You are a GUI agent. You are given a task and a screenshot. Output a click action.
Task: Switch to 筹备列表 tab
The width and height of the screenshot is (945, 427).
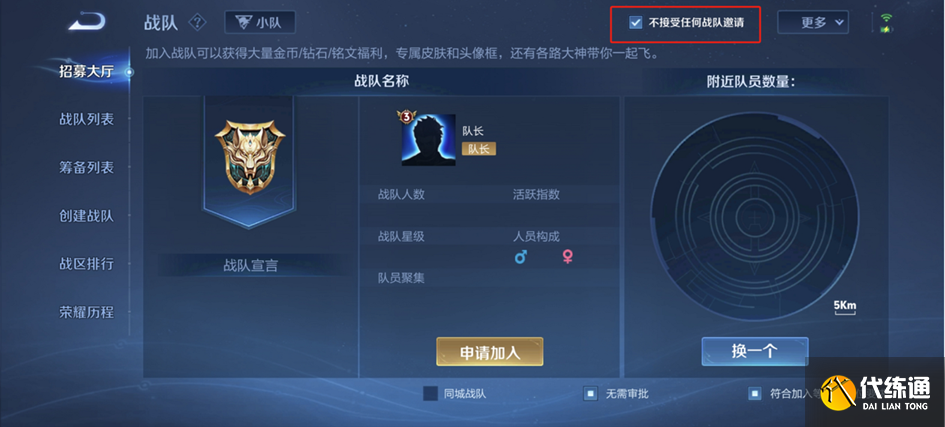coord(86,167)
